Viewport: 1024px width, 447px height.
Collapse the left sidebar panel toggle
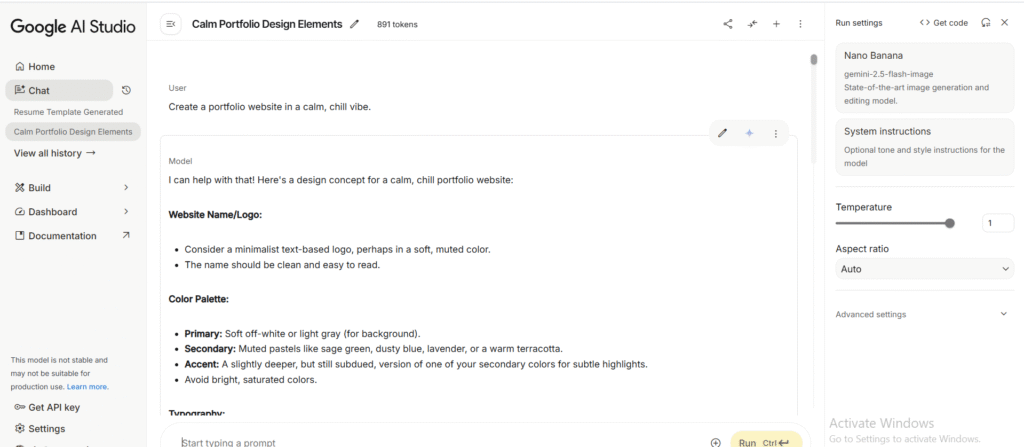click(171, 24)
